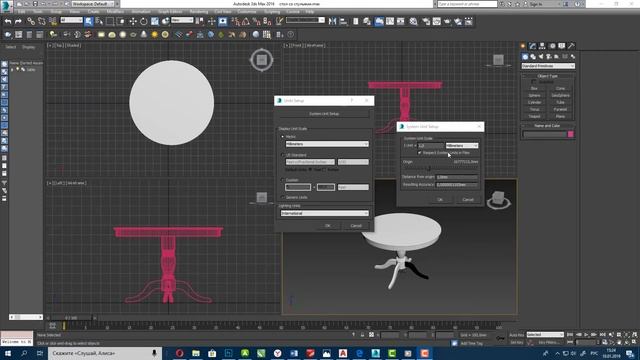Open the Material Editor icon
This screenshot has height=360, width=640.
tap(413, 21)
